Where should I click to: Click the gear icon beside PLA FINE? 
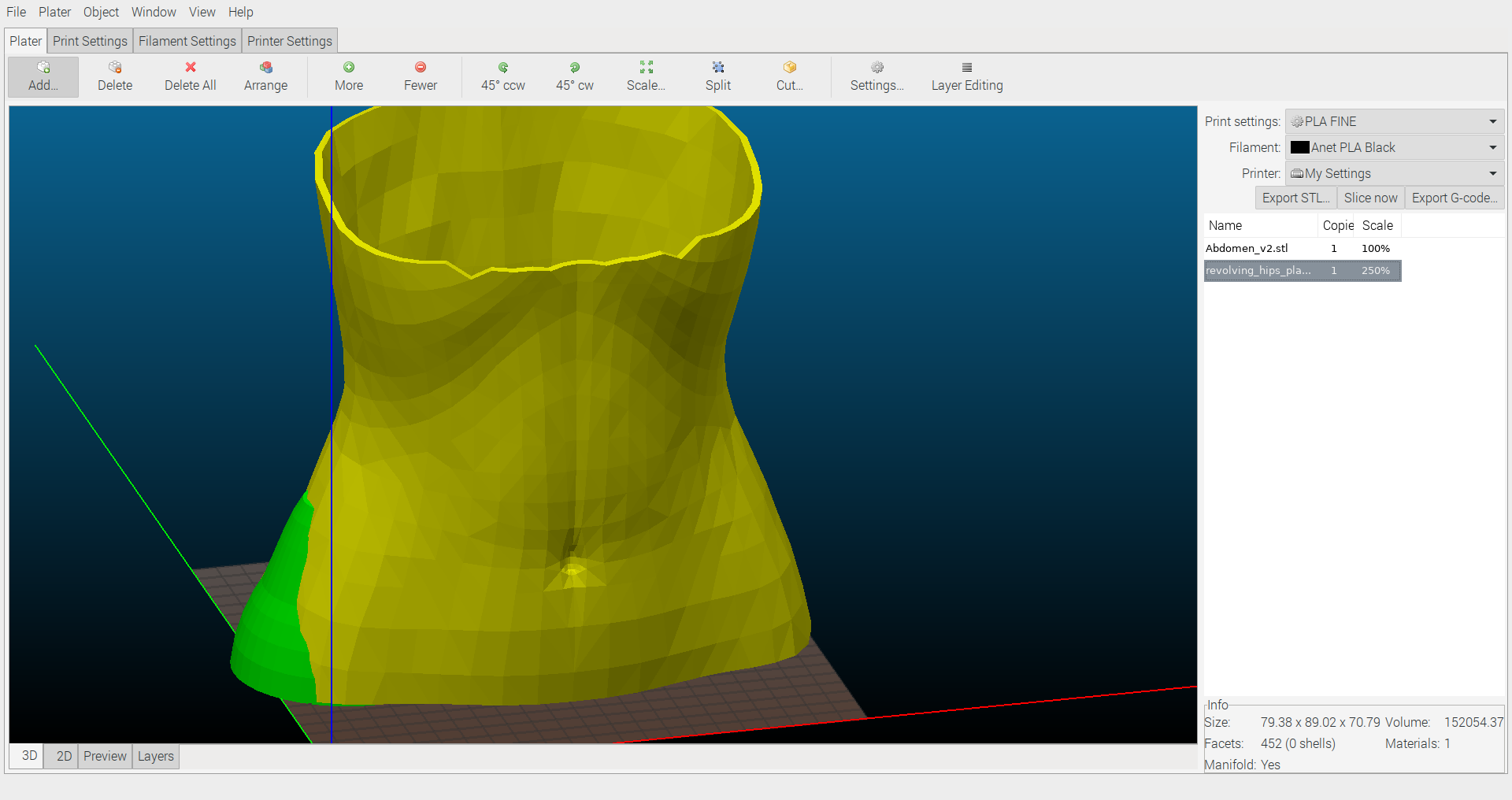click(1297, 122)
